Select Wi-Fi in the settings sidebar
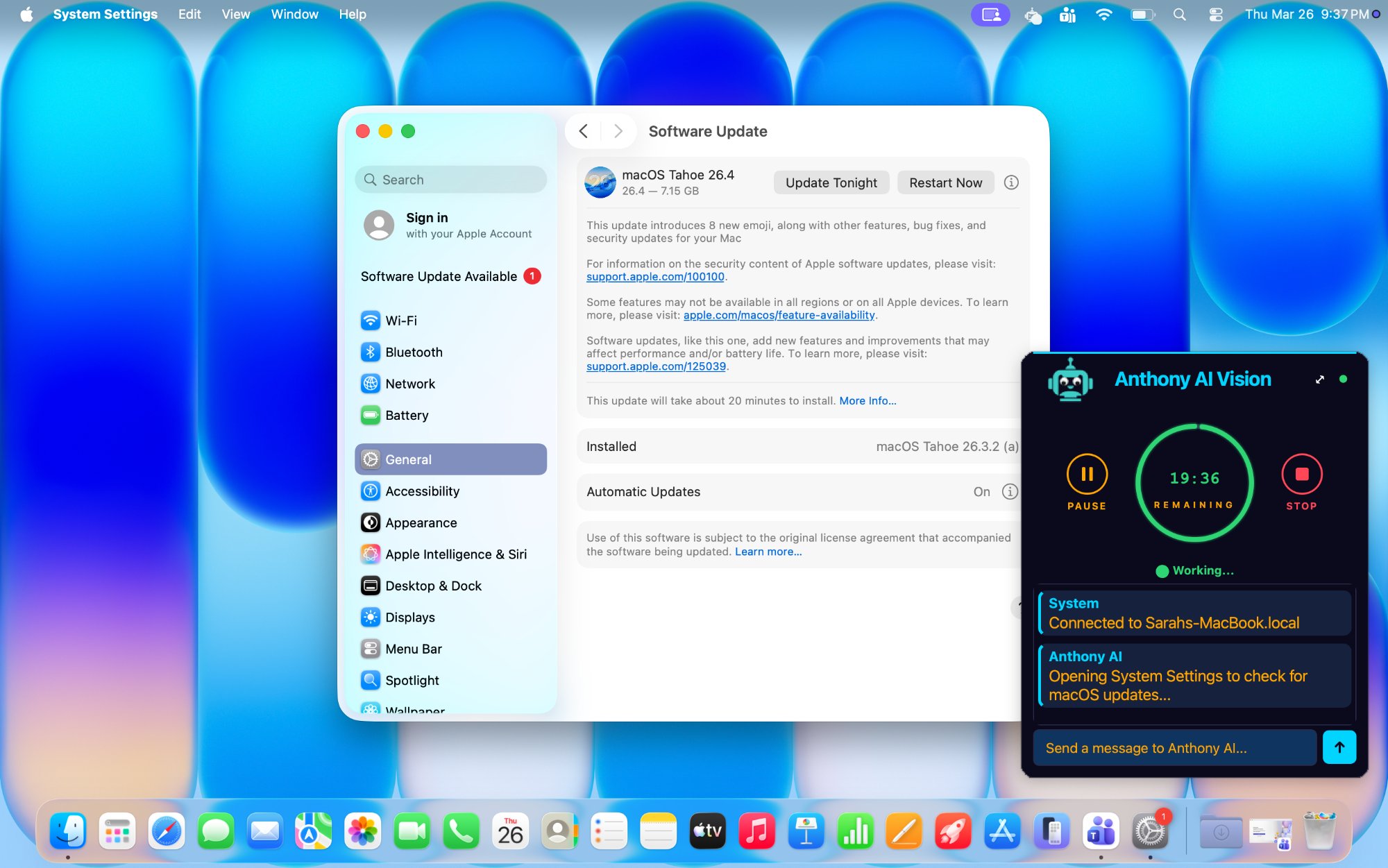Viewport: 1388px width, 868px height. (400, 321)
